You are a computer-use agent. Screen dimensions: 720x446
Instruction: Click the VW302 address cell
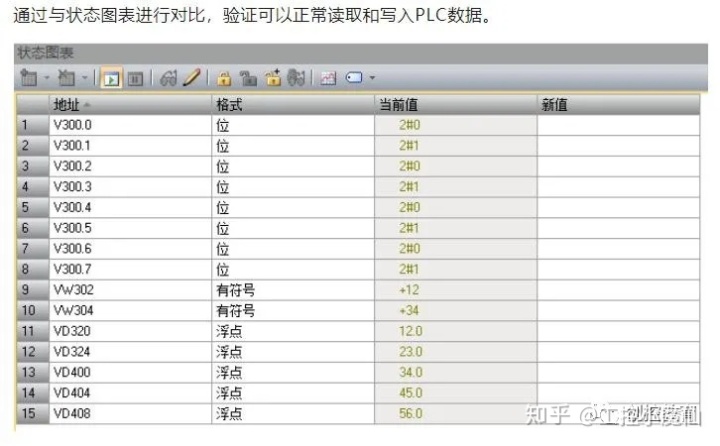[130, 290]
